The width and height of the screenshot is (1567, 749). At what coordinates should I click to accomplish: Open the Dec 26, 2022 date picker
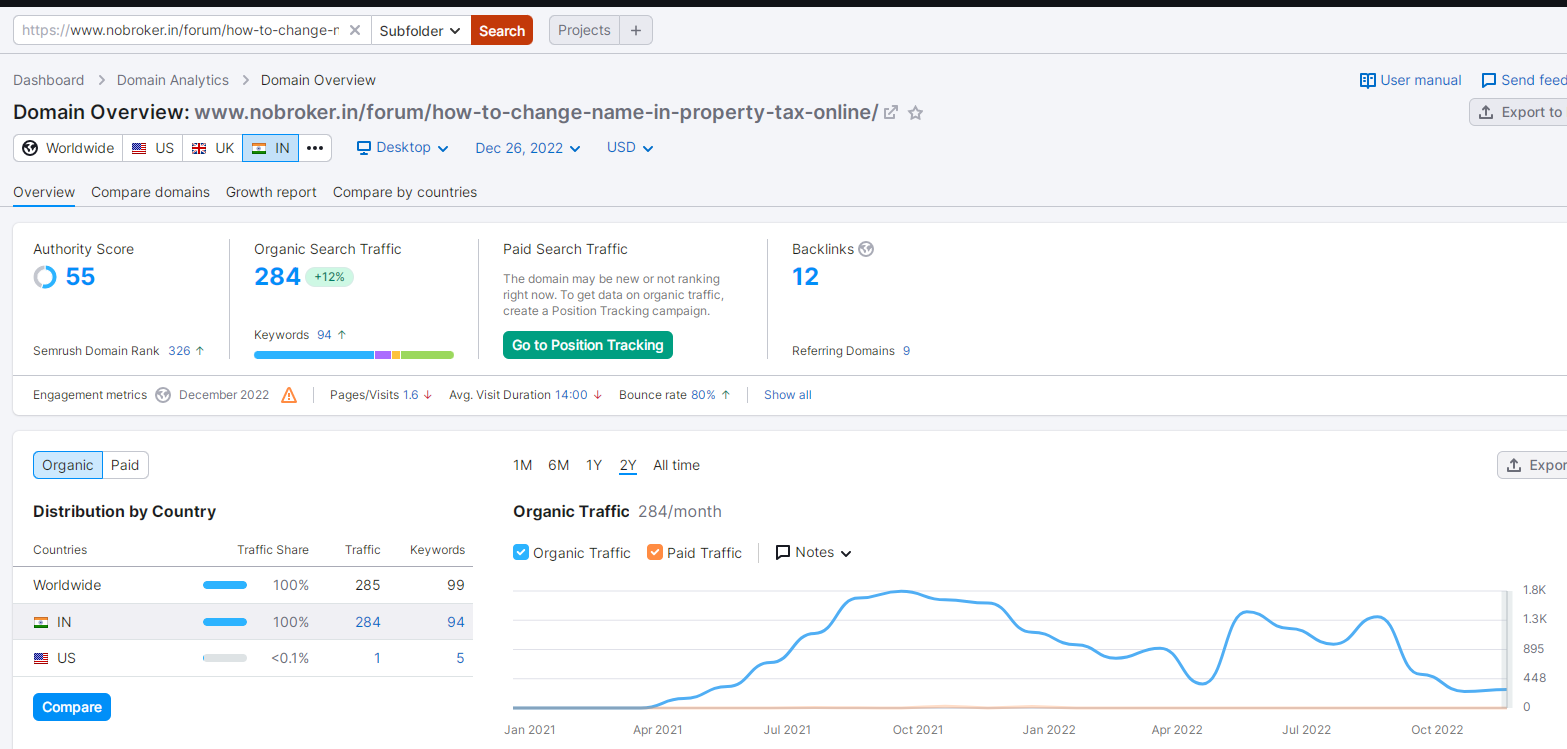(528, 148)
